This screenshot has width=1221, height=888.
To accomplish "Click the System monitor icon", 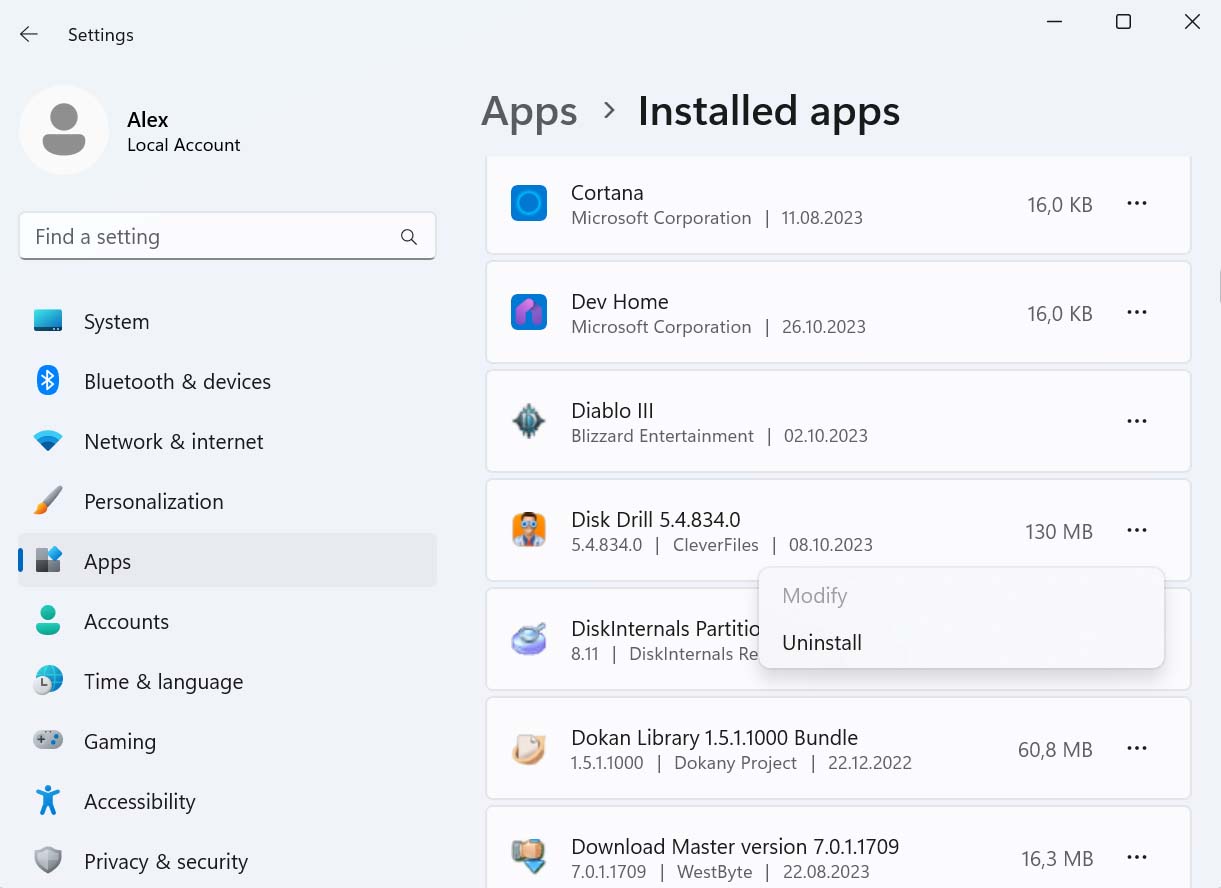I will [48, 321].
